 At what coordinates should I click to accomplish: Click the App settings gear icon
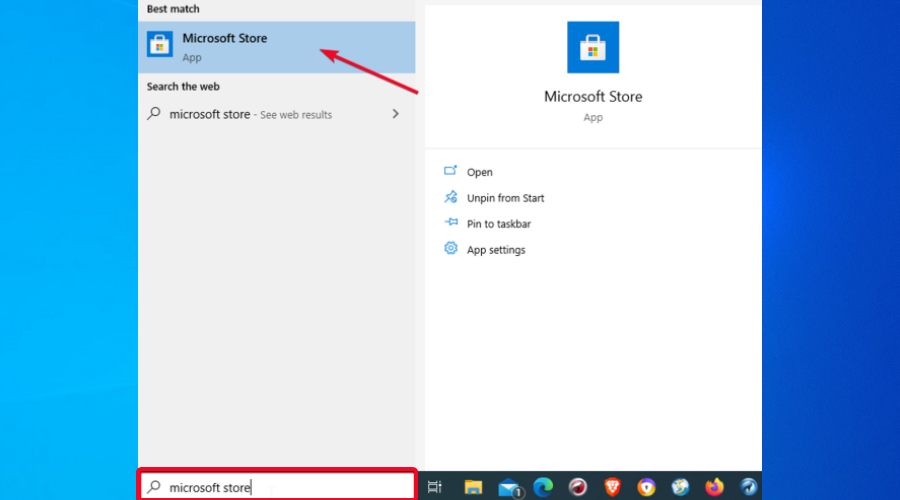[x=451, y=248]
